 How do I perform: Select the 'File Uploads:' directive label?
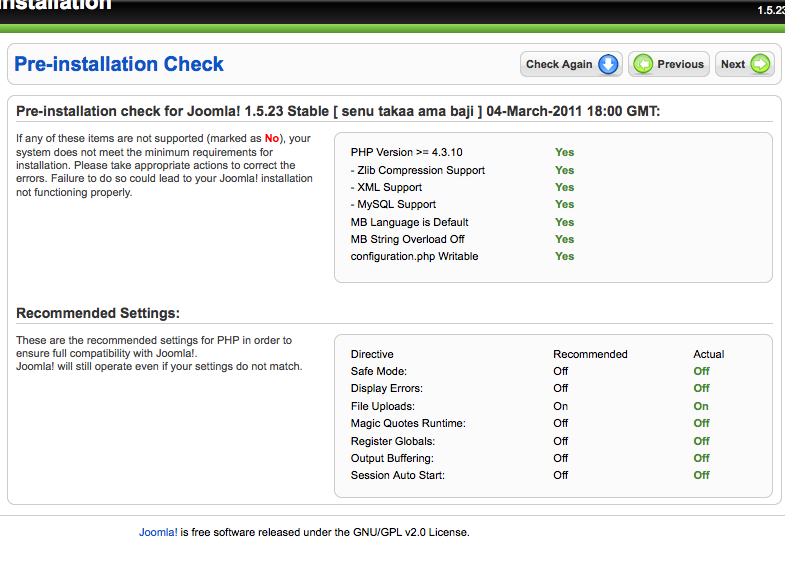[382, 406]
